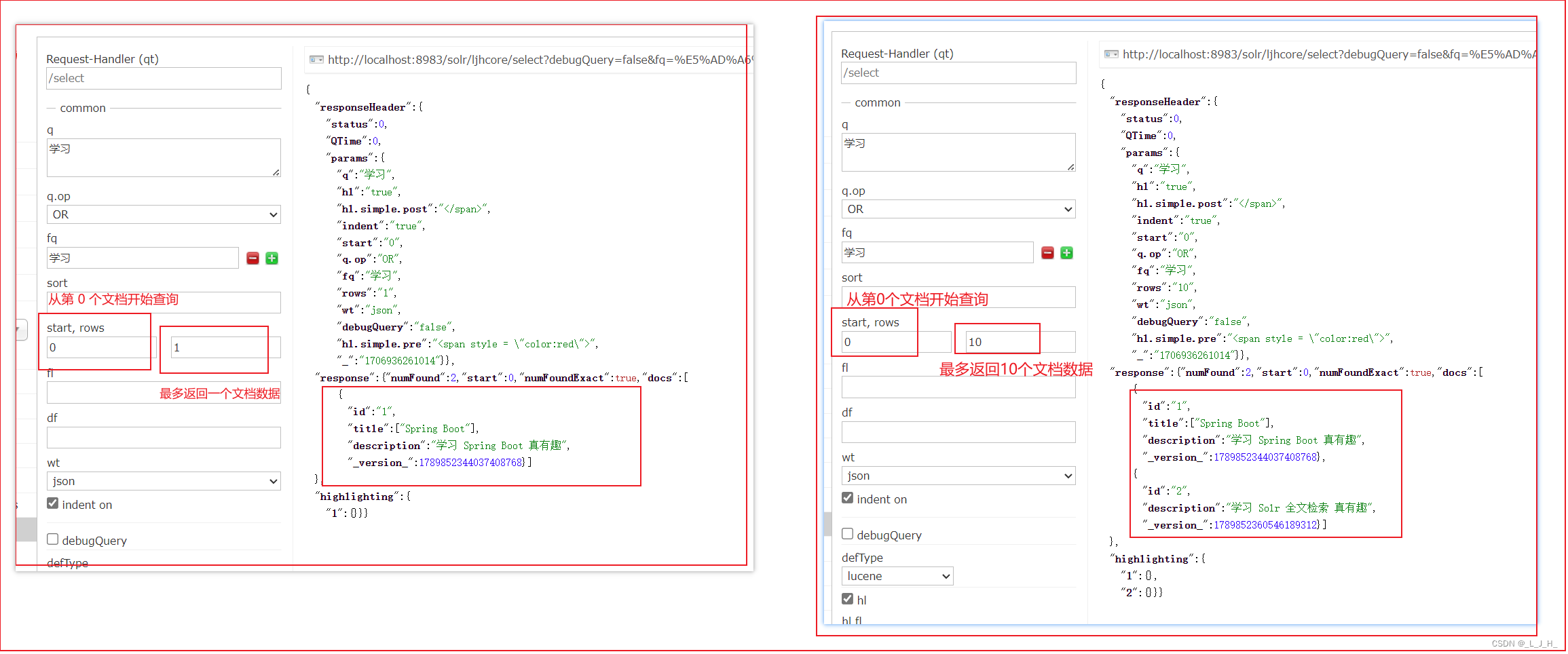Image resolution: width=1568 pixels, height=654 pixels.
Task: Click fl input field in right panel
Action: [x=958, y=387]
